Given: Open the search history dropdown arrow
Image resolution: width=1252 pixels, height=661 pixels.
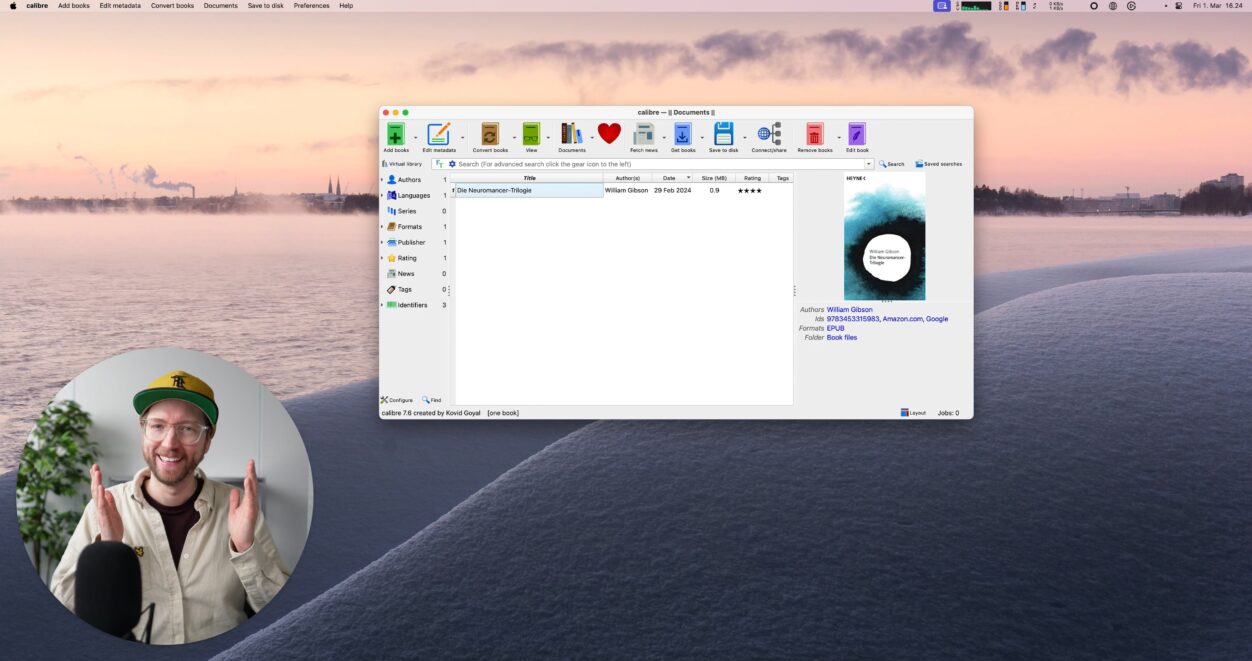Looking at the screenshot, I should (869, 164).
